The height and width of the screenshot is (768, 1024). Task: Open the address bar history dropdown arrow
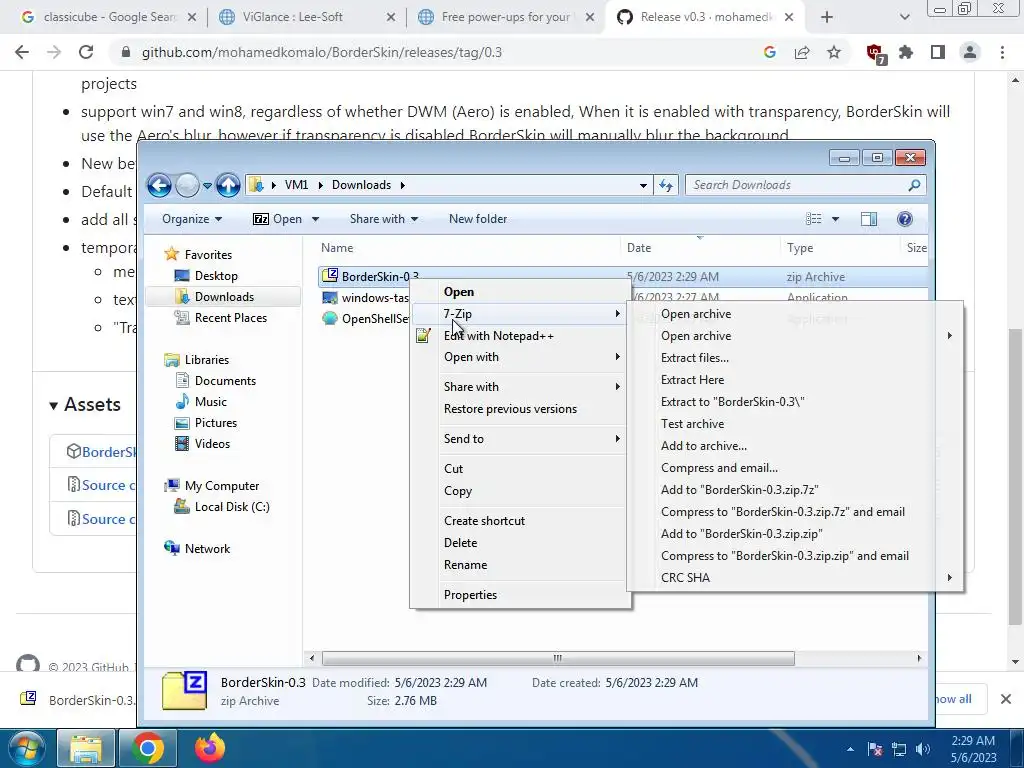pyautogui.click(x=643, y=185)
